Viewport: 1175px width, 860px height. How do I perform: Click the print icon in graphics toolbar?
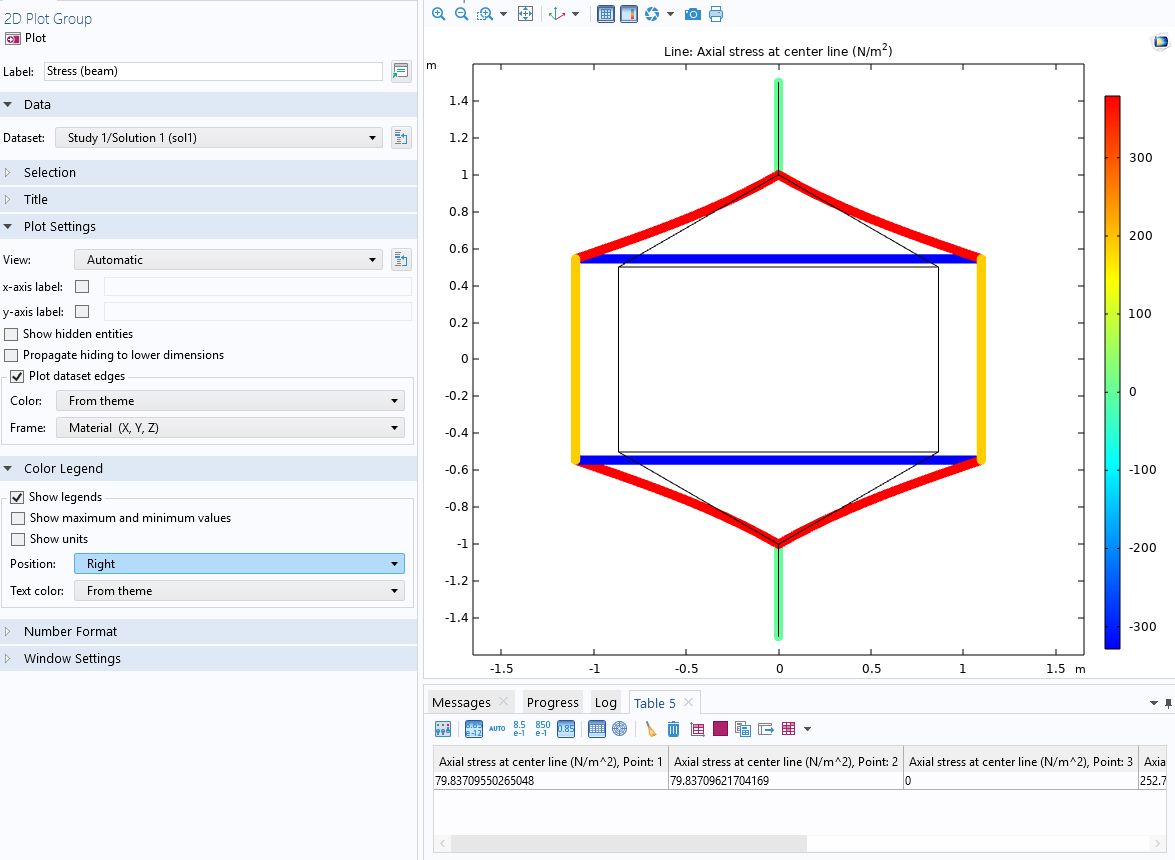pyautogui.click(x=716, y=14)
